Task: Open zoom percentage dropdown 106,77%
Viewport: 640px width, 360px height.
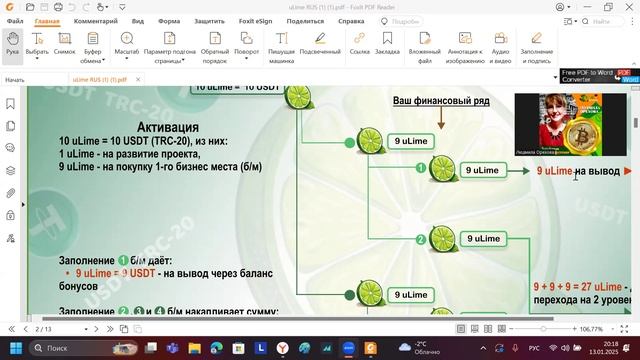Action: pos(613,329)
